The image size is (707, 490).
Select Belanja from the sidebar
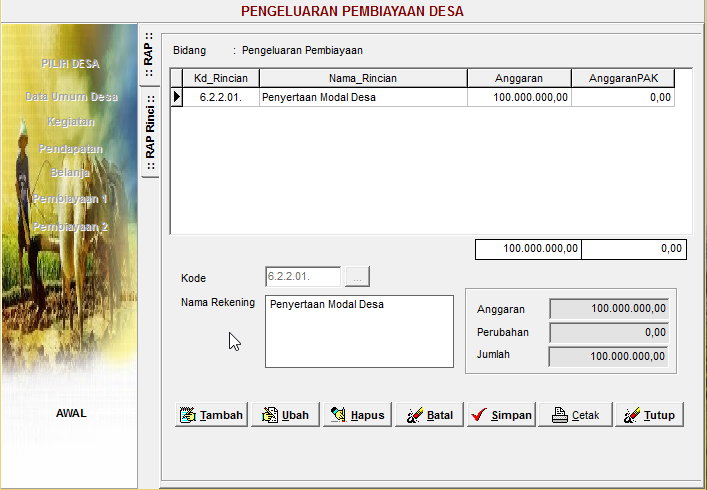pos(71,172)
